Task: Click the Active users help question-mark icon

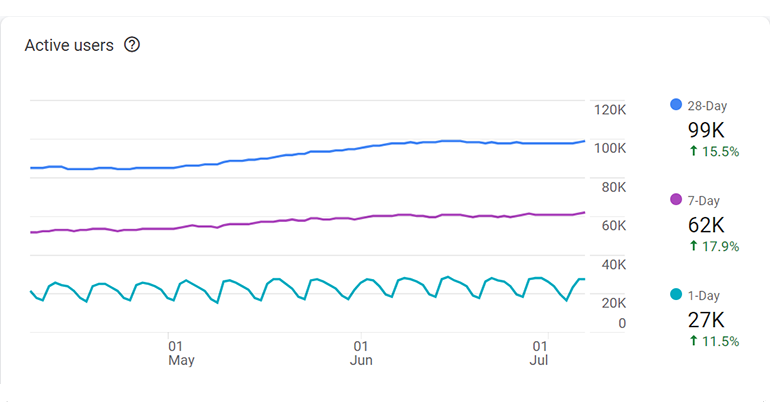Action: pos(131,45)
